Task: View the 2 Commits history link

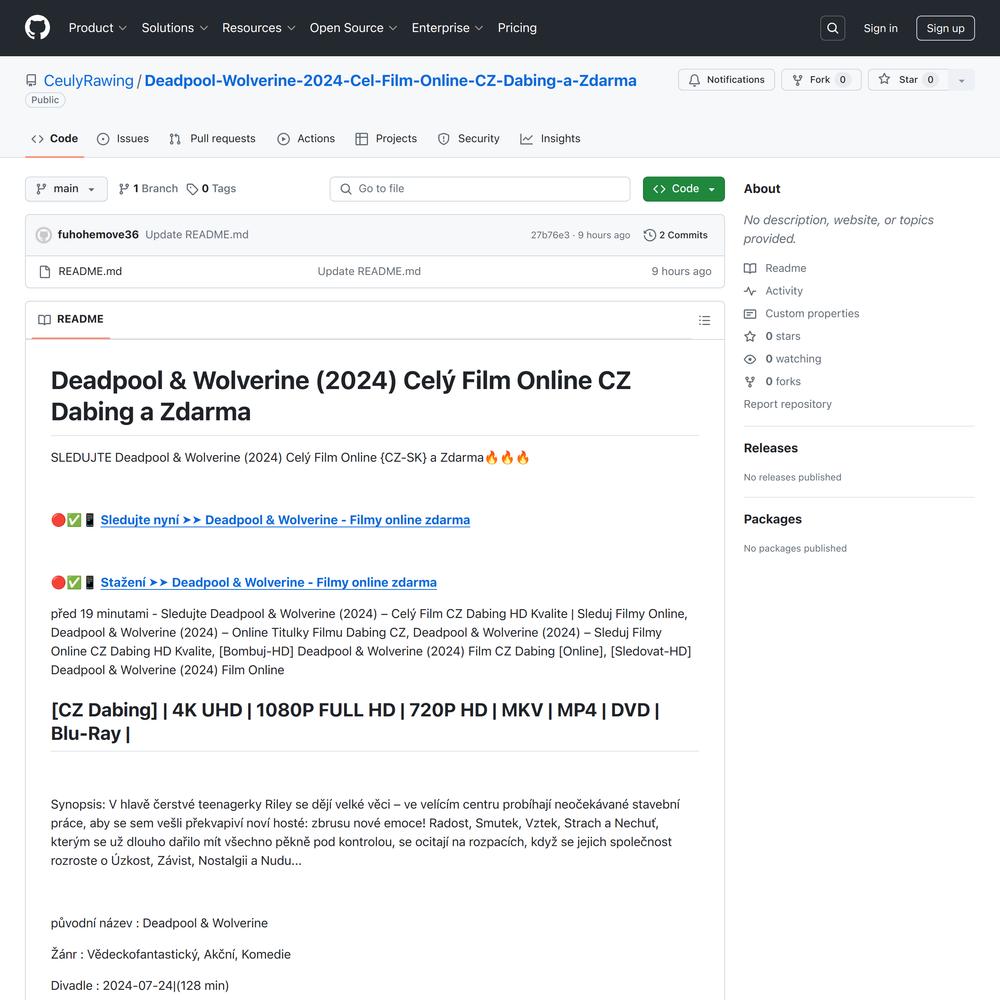Action: [676, 235]
